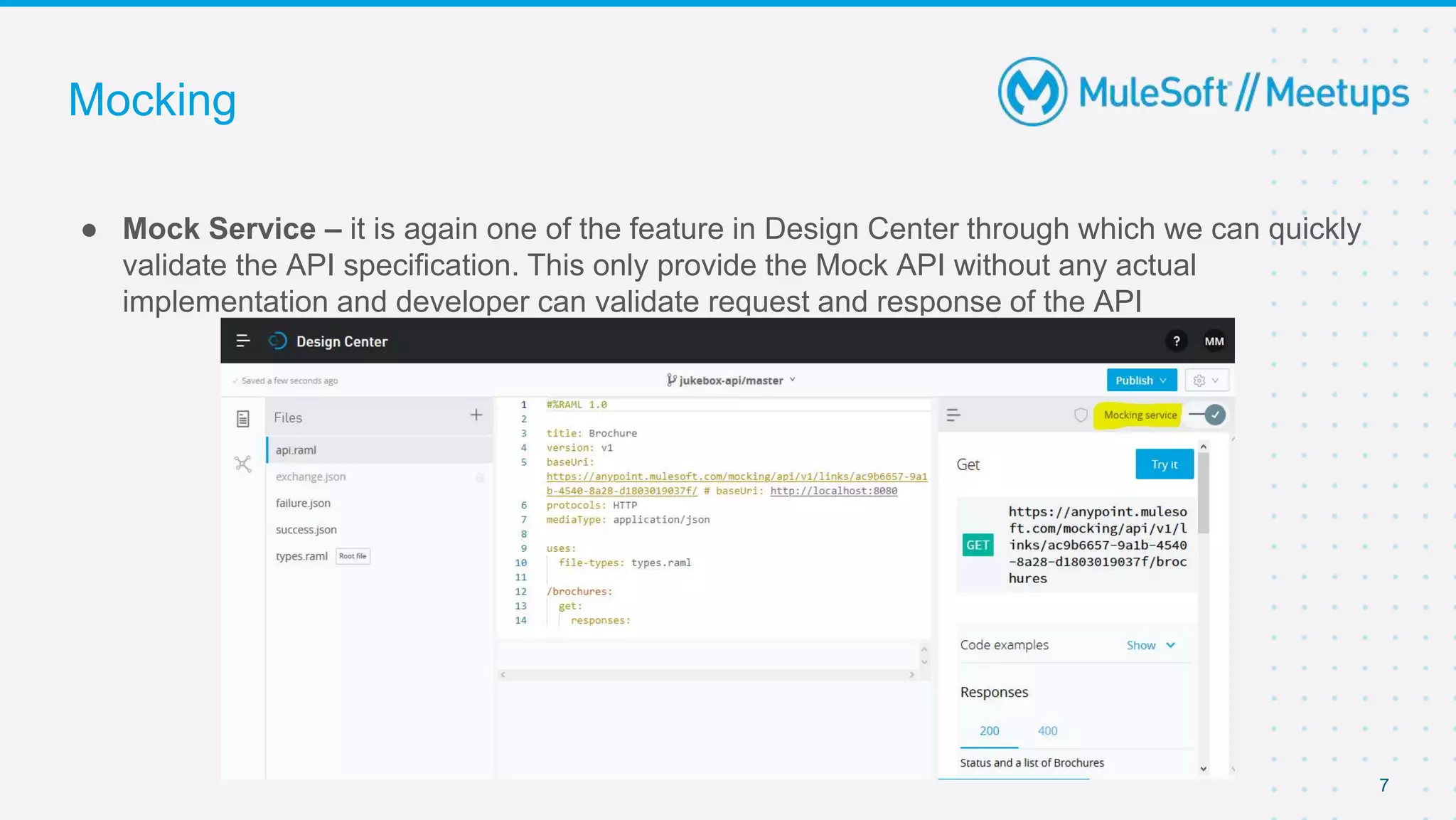The height and width of the screenshot is (820, 1456).
Task: Click documentation panel scroll down arrow
Action: point(1203,768)
